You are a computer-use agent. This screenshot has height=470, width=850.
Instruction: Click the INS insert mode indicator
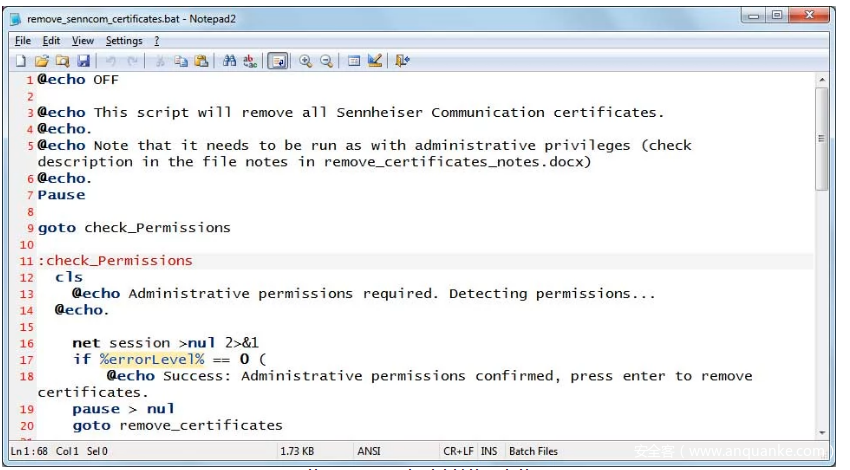489,451
